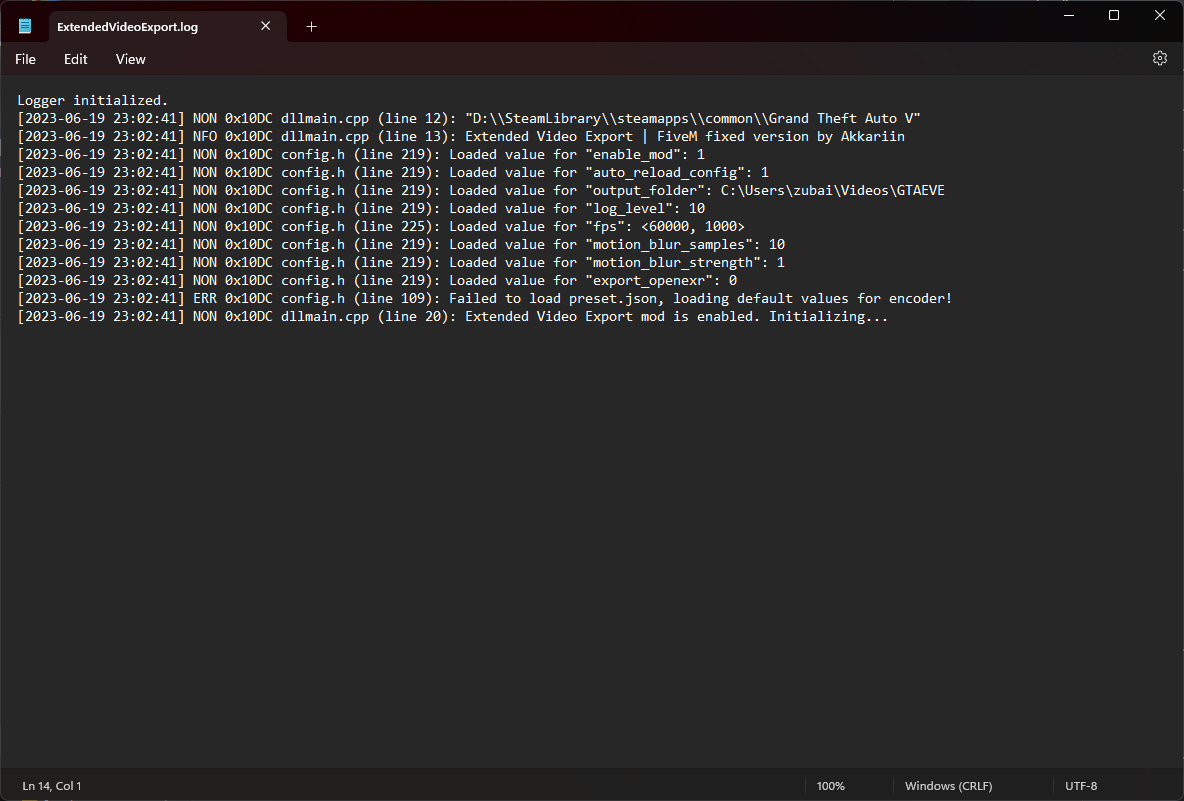Click the ERR preset.json failure log line

(485, 298)
